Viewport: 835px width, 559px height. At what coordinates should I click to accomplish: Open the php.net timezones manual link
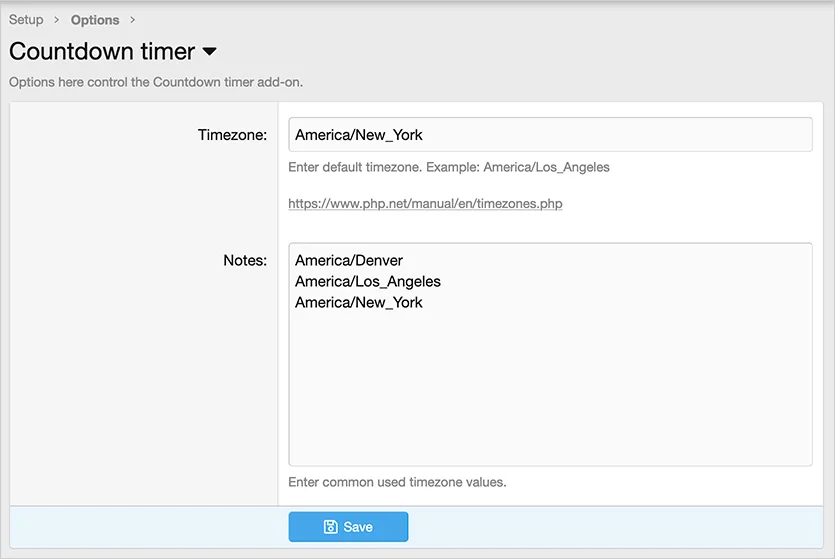425,203
